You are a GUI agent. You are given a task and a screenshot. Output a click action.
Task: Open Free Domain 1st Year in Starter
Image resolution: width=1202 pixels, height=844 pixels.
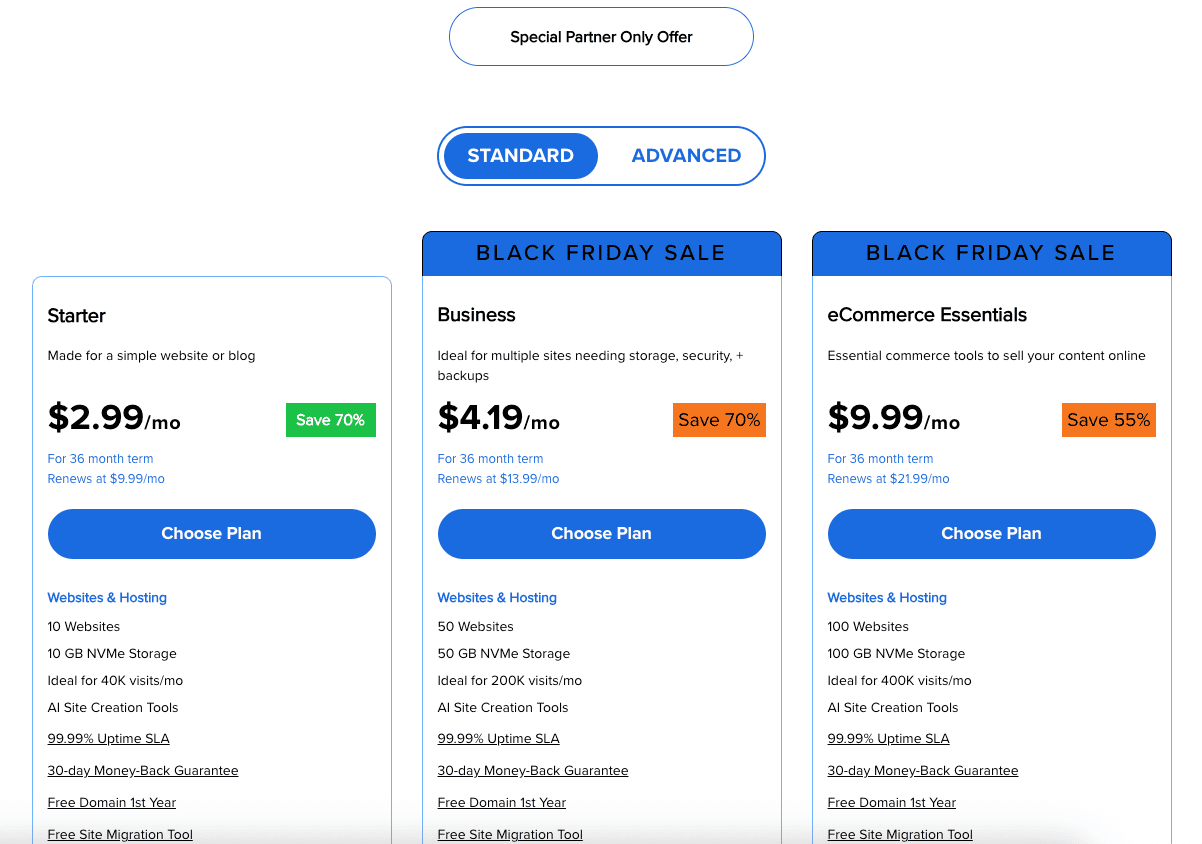(112, 803)
